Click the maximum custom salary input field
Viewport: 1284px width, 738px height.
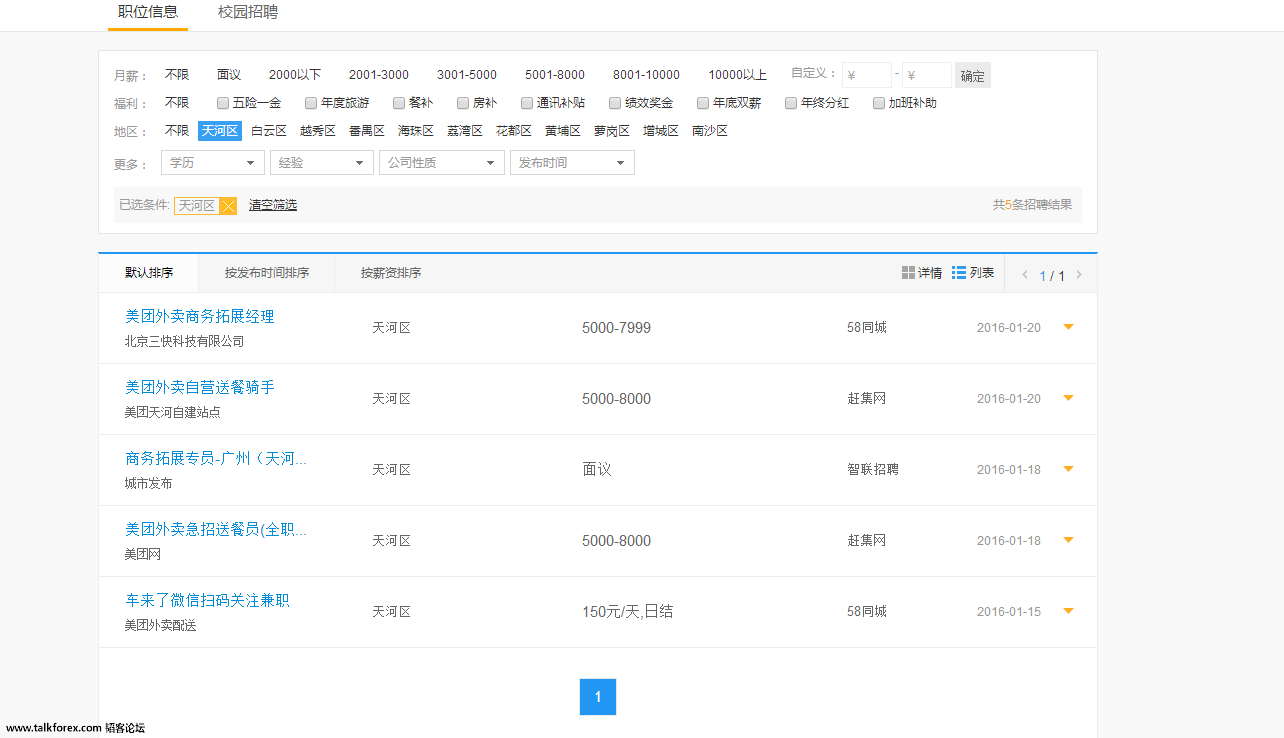click(x=927, y=75)
